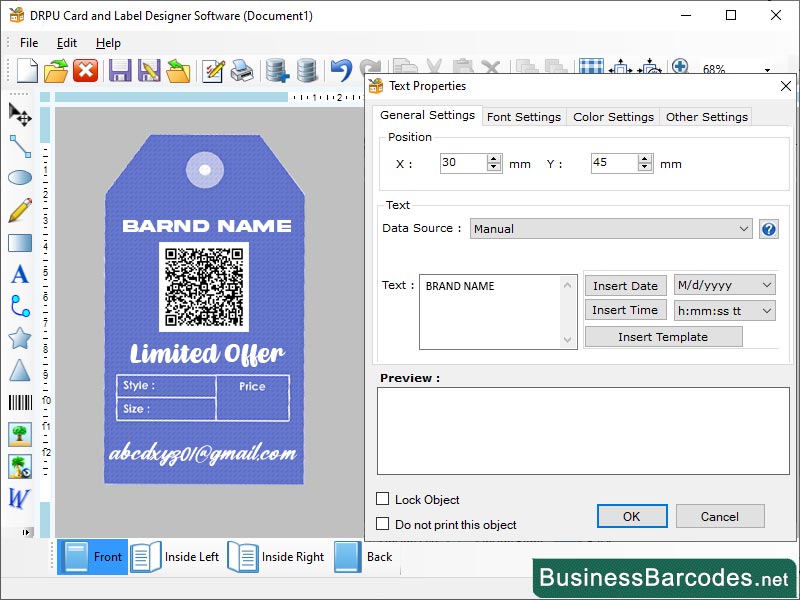
Task: Open the Print dialog from the toolbar
Action: tap(242, 70)
